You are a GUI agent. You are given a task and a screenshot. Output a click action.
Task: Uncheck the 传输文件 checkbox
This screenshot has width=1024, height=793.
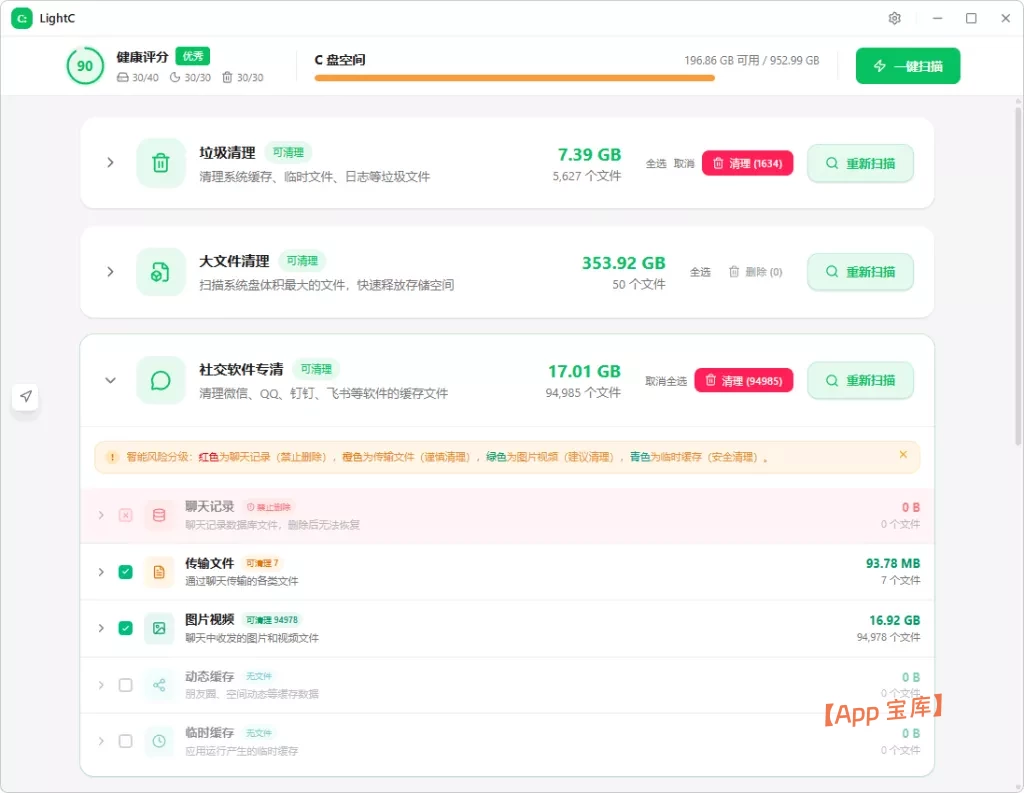[125, 572]
